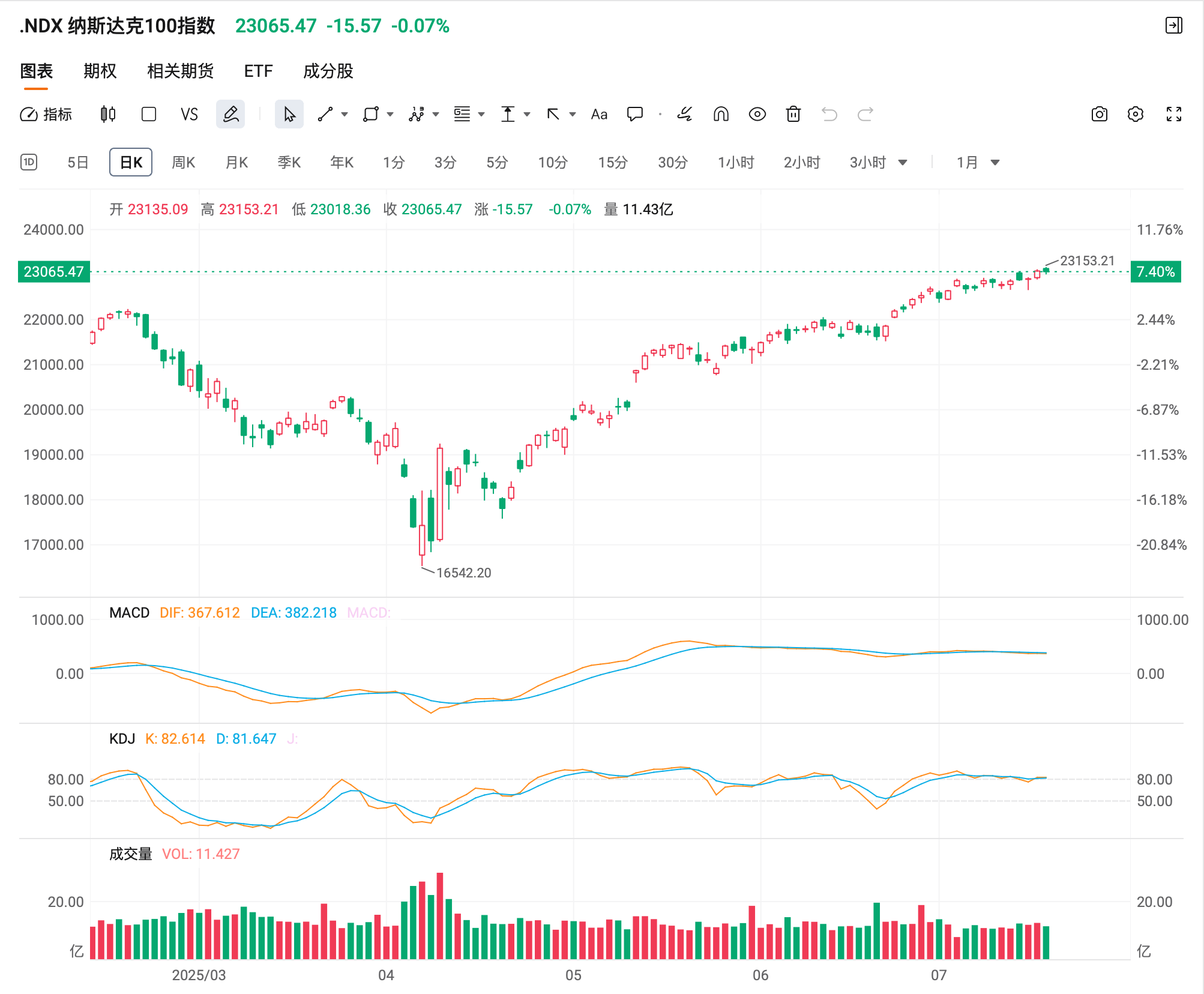Toggle drawings visibility eye icon

pyautogui.click(x=757, y=114)
